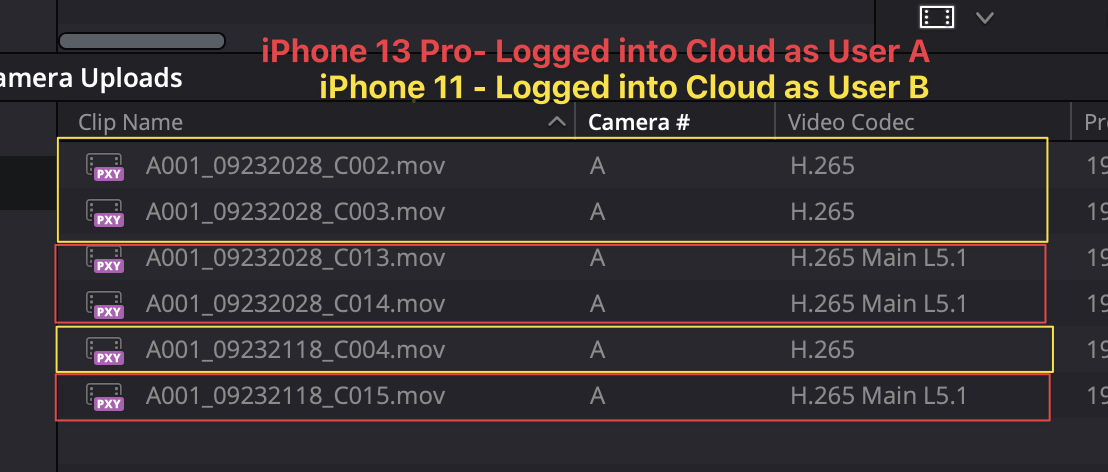The image size is (1108, 472).
Task: Sort by the Clip Name column header
Action: coord(131,122)
